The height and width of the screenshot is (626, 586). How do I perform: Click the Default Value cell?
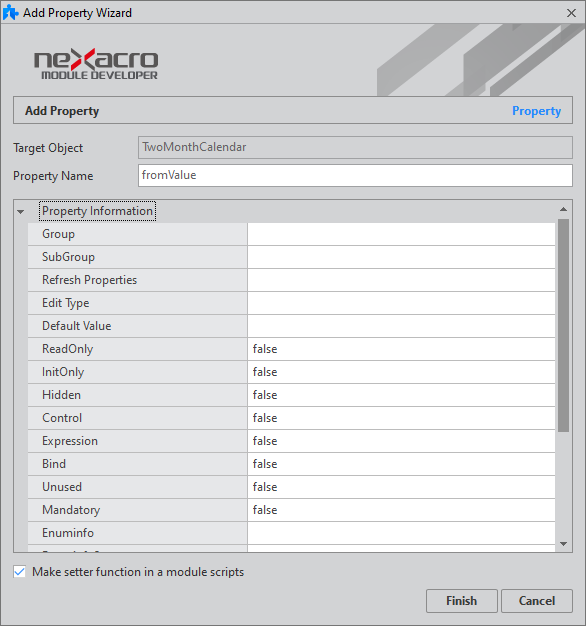coord(401,326)
